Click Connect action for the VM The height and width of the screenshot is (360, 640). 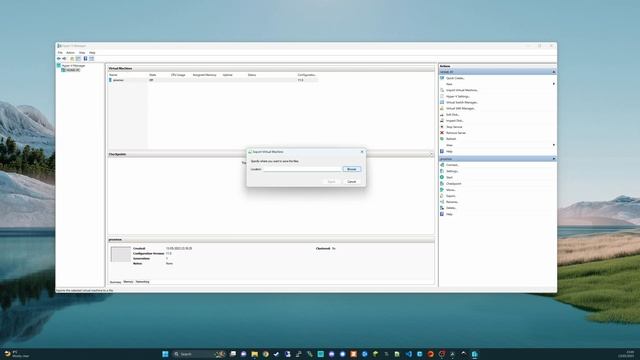click(x=452, y=165)
